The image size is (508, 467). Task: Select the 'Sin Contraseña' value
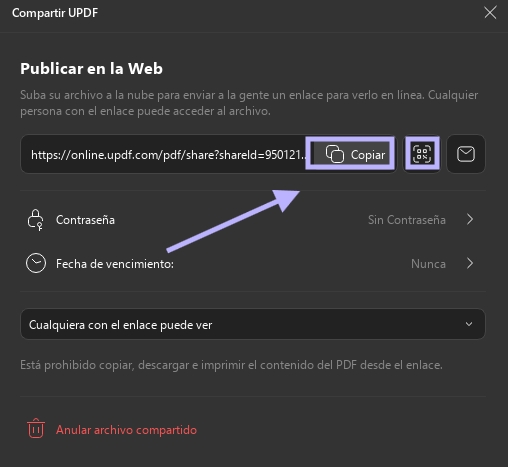(x=407, y=220)
